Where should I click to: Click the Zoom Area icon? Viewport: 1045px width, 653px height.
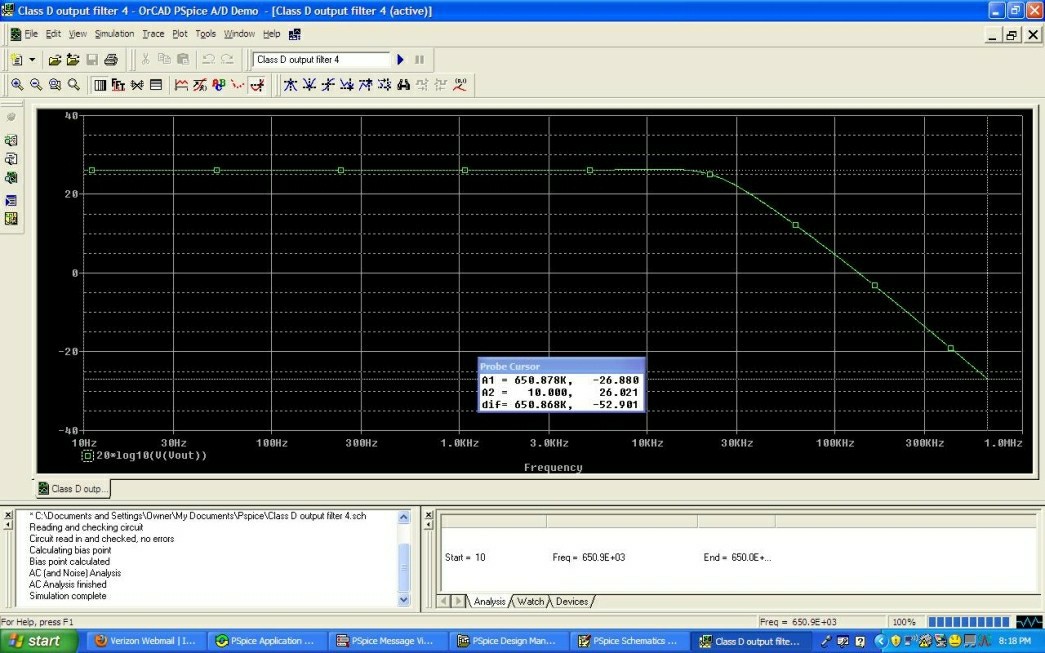(x=55, y=85)
